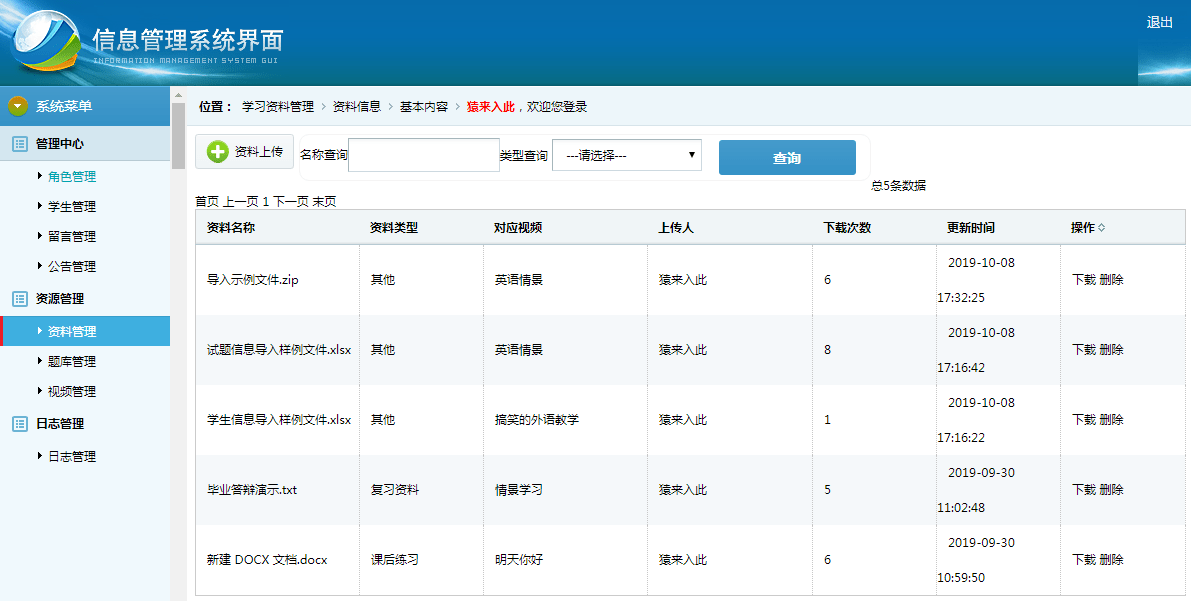The height and width of the screenshot is (601, 1191).
Task: Click the 情景学习 video cell
Action: point(519,489)
